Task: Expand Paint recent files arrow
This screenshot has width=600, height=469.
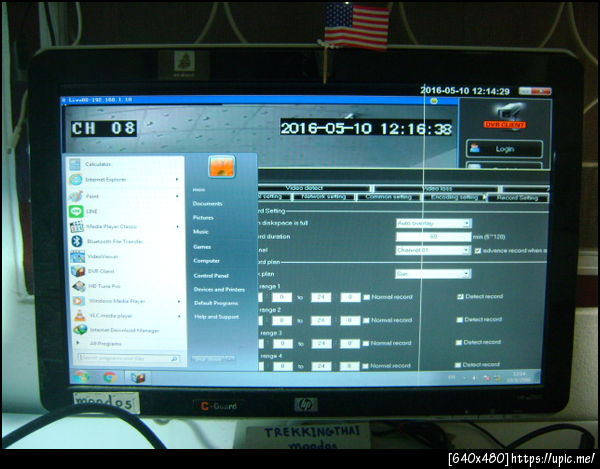Action: (177, 196)
